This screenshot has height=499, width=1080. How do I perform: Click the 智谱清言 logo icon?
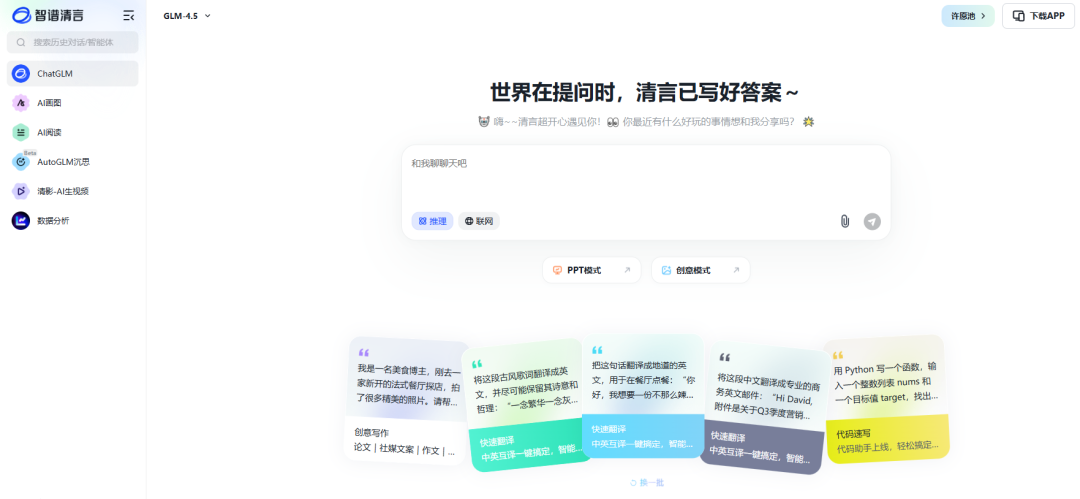(21, 15)
